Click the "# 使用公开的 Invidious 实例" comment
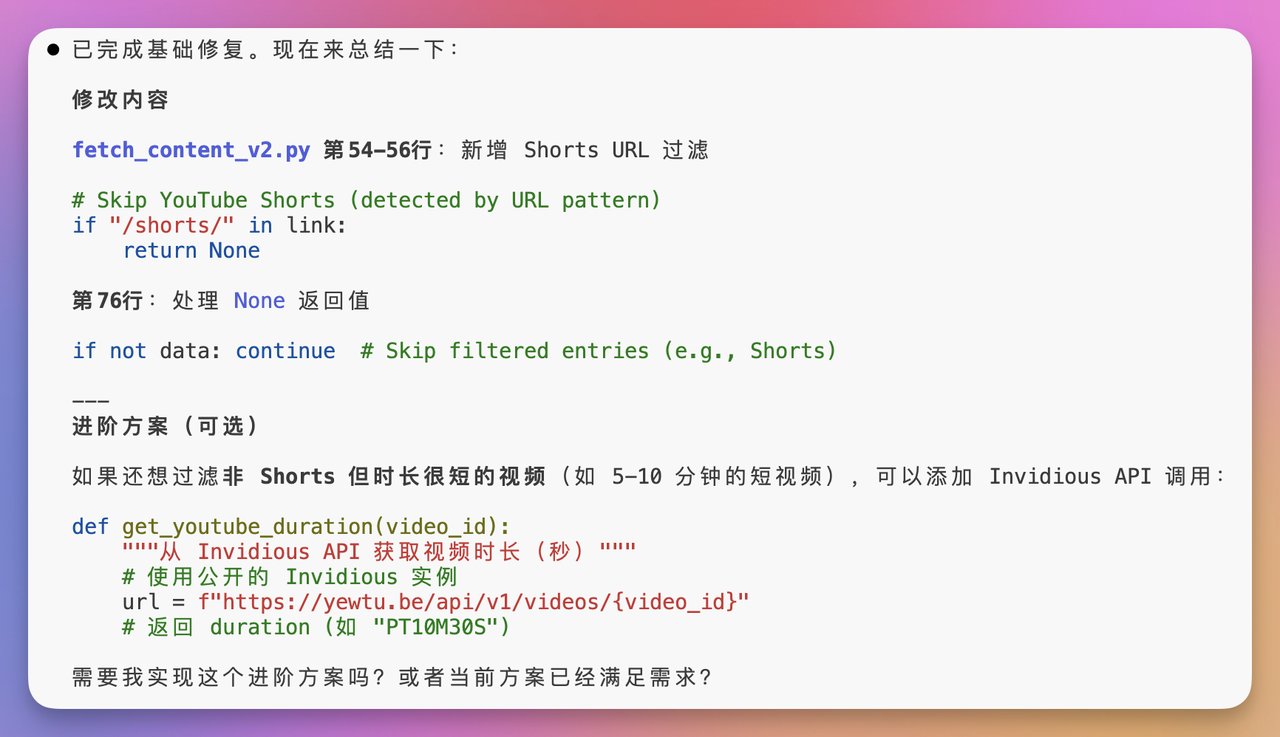1280x737 pixels. click(x=289, y=577)
